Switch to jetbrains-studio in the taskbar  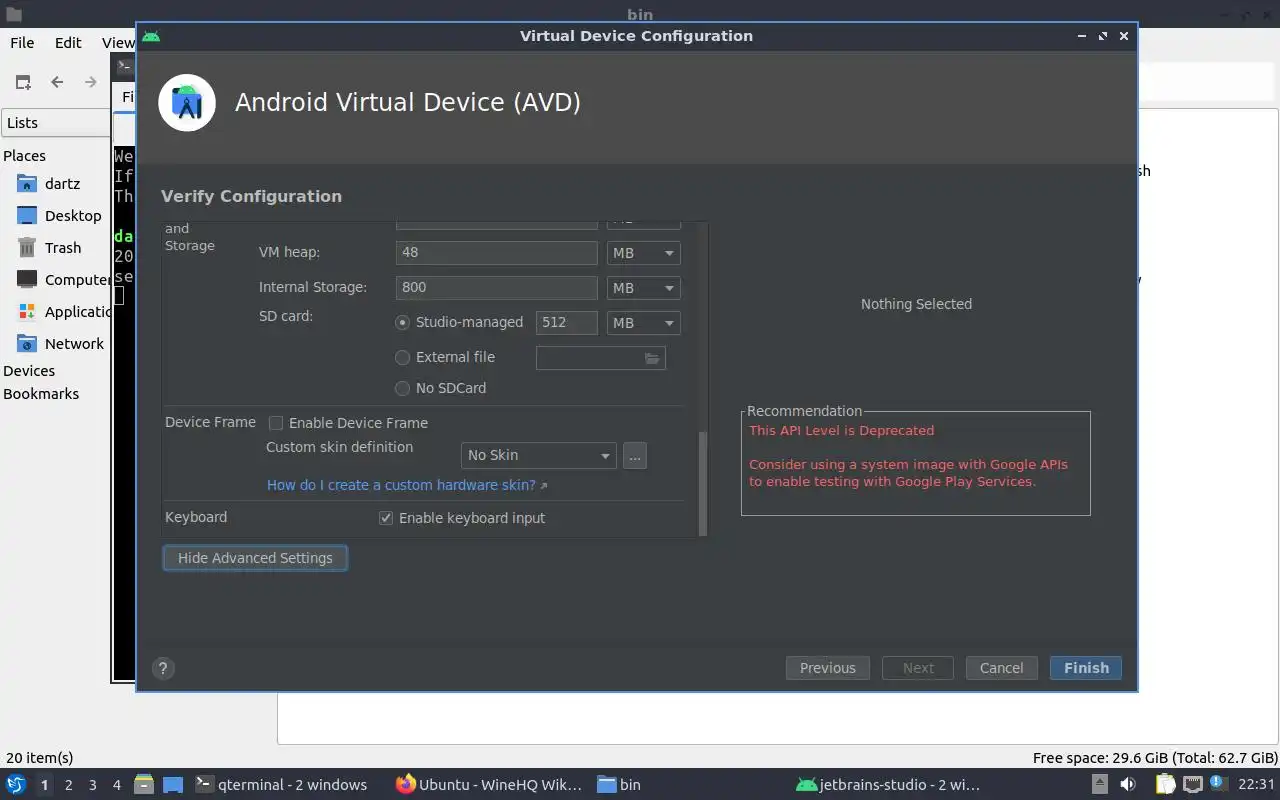pos(888,785)
